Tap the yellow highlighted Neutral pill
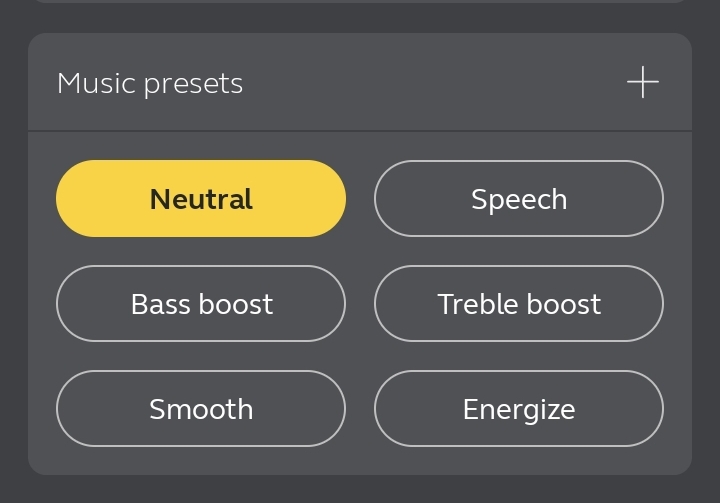Image resolution: width=720 pixels, height=503 pixels. point(201,198)
